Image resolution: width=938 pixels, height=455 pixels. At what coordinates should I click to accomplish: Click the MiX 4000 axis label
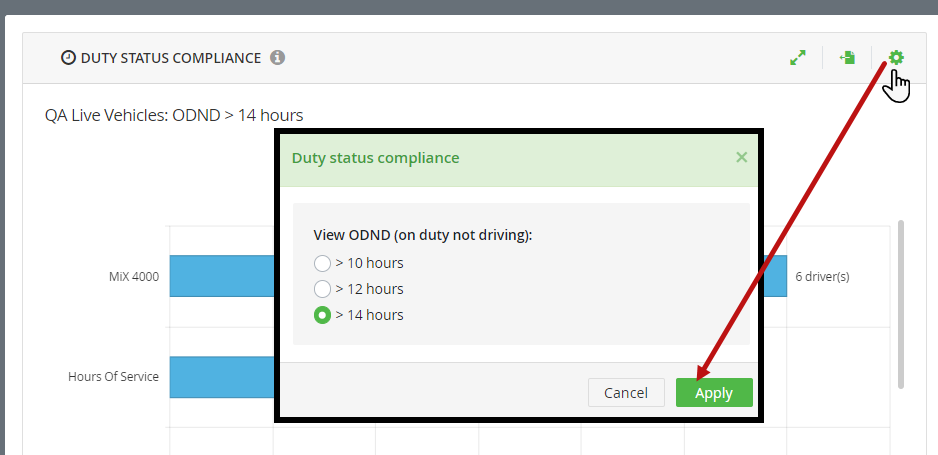[134, 277]
